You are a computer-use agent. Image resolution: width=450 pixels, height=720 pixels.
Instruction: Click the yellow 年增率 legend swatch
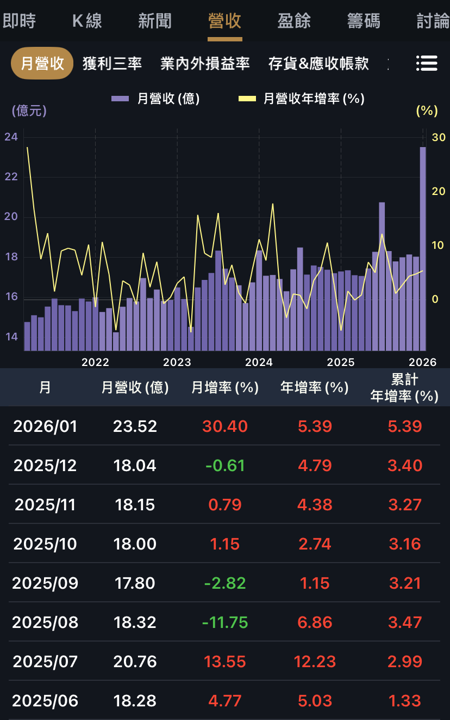(247, 99)
